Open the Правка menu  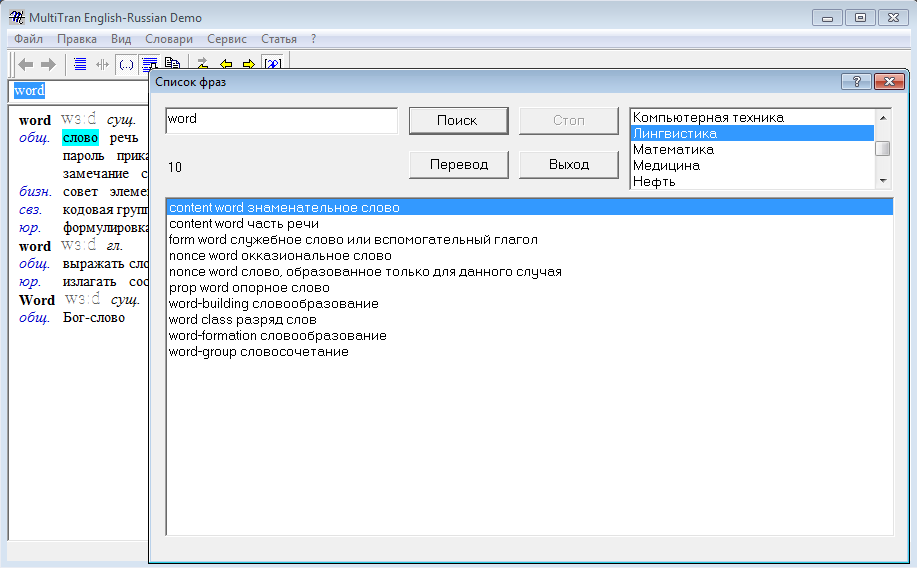coord(77,39)
